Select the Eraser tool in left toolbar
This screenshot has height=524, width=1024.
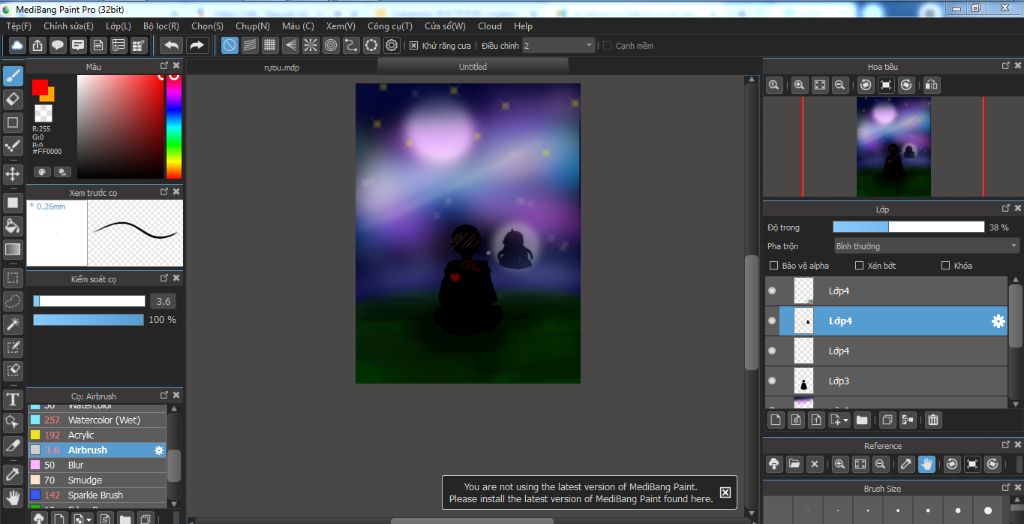[x=13, y=99]
